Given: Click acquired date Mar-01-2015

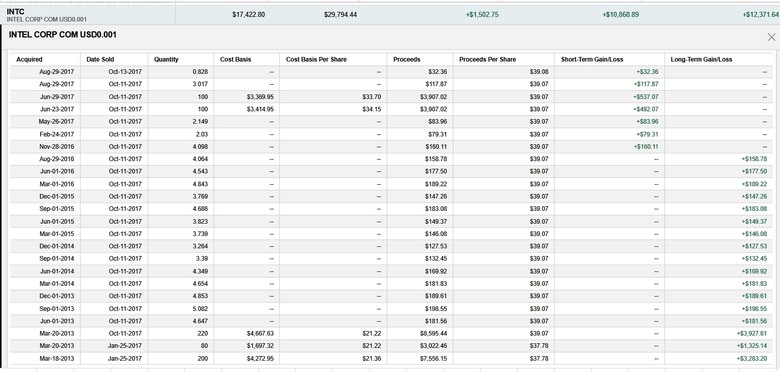Looking at the screenshot, I should 56,234.
